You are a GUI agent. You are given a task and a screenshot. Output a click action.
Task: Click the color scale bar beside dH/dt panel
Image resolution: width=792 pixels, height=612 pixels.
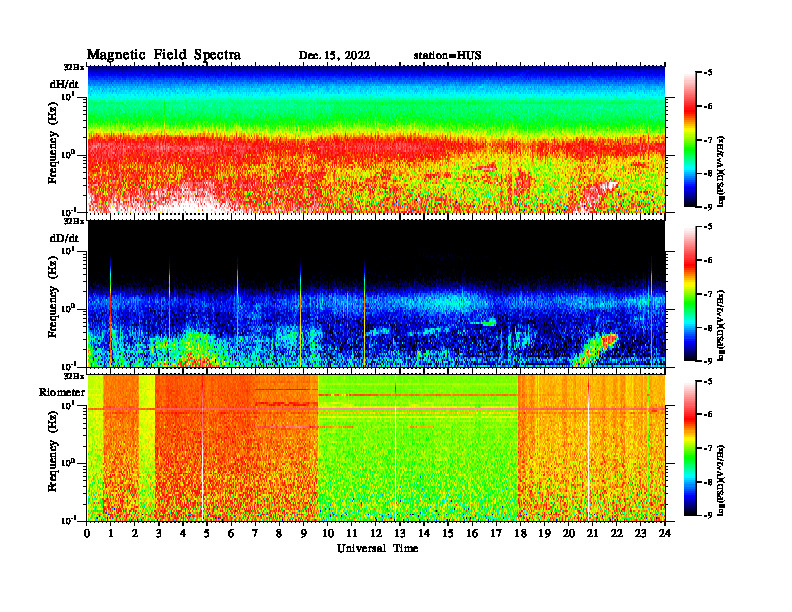[689, 140]
